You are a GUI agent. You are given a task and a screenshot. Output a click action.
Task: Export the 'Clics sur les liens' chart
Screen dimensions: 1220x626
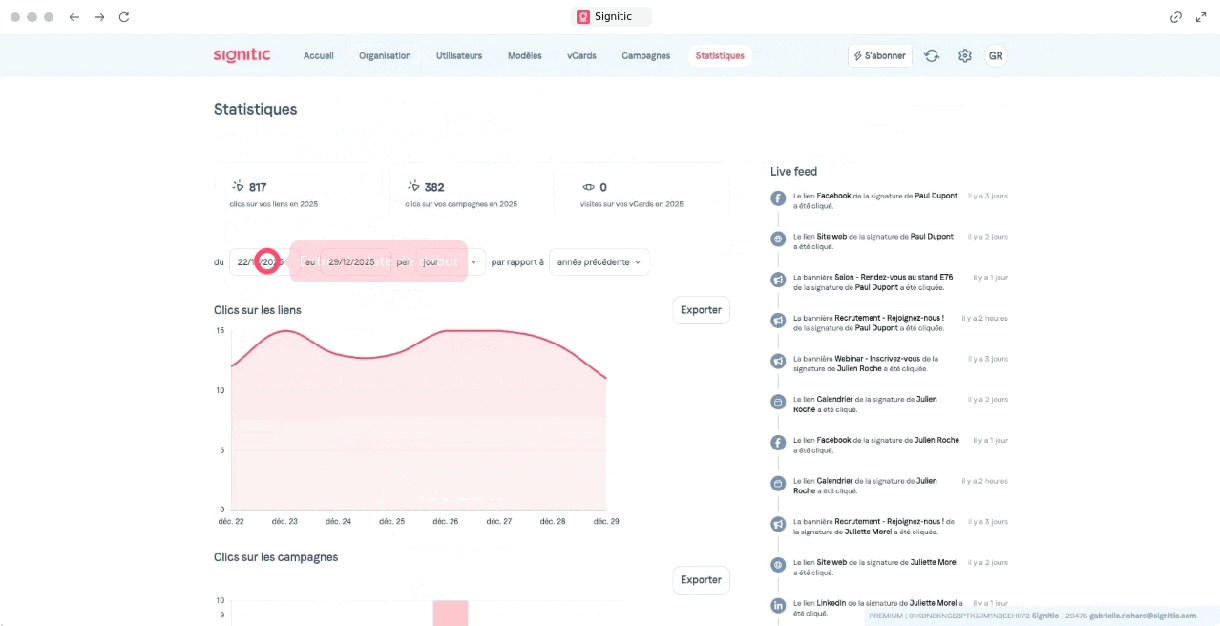700,310
